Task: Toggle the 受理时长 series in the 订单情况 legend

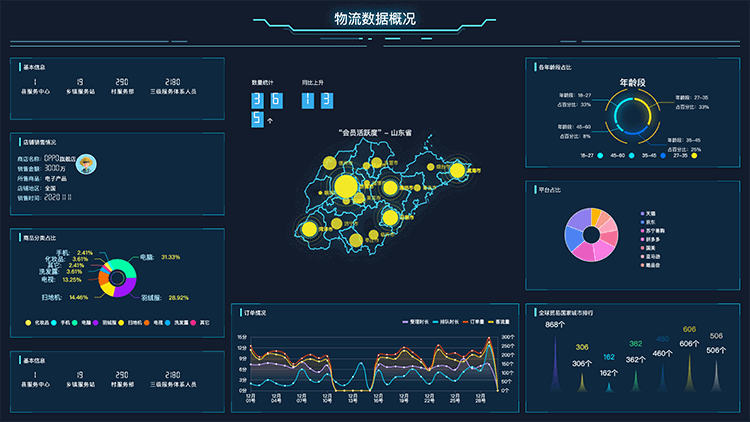Action: [x=416, y=322]
